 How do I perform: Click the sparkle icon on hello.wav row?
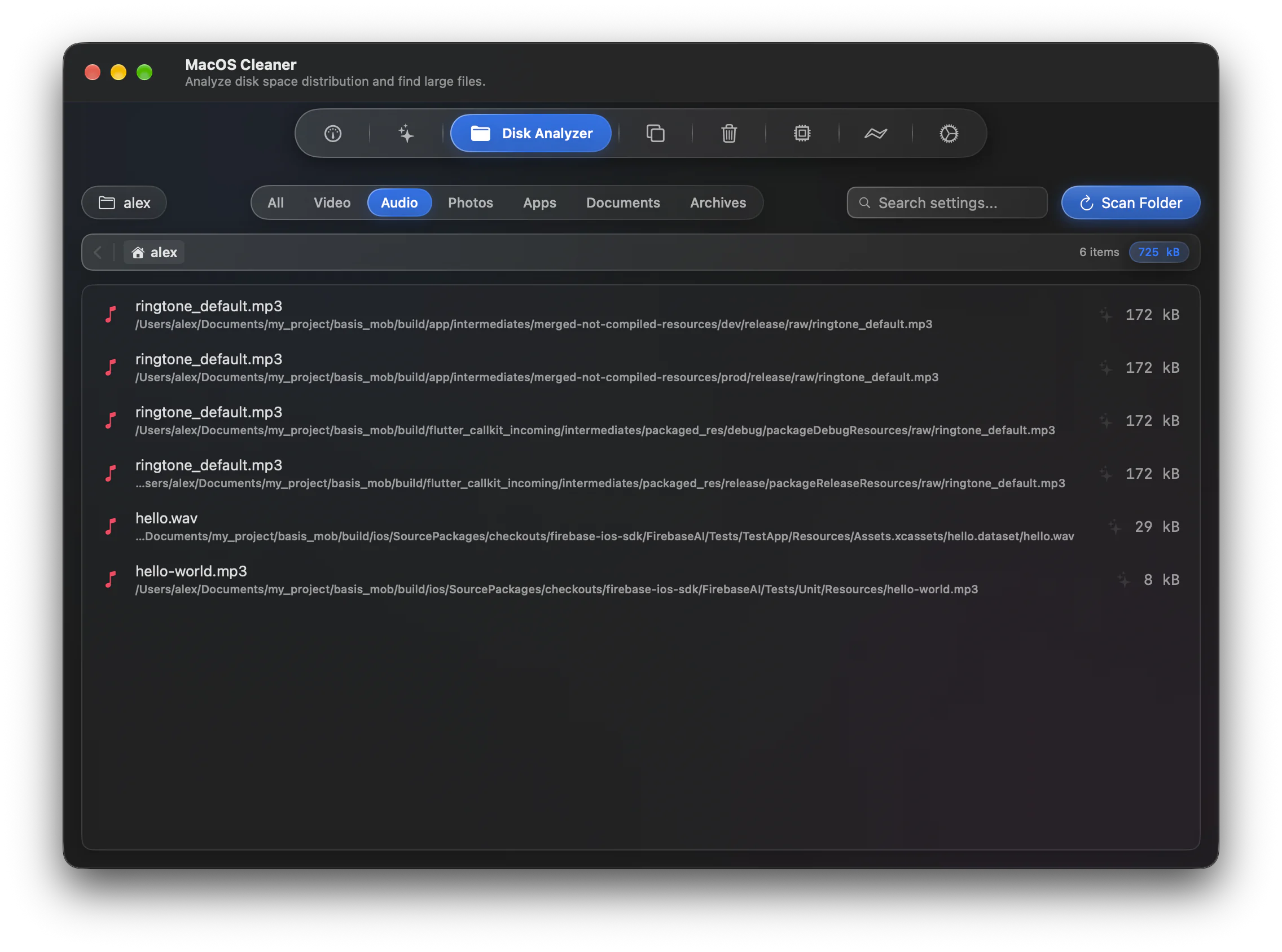(1115, 527)
